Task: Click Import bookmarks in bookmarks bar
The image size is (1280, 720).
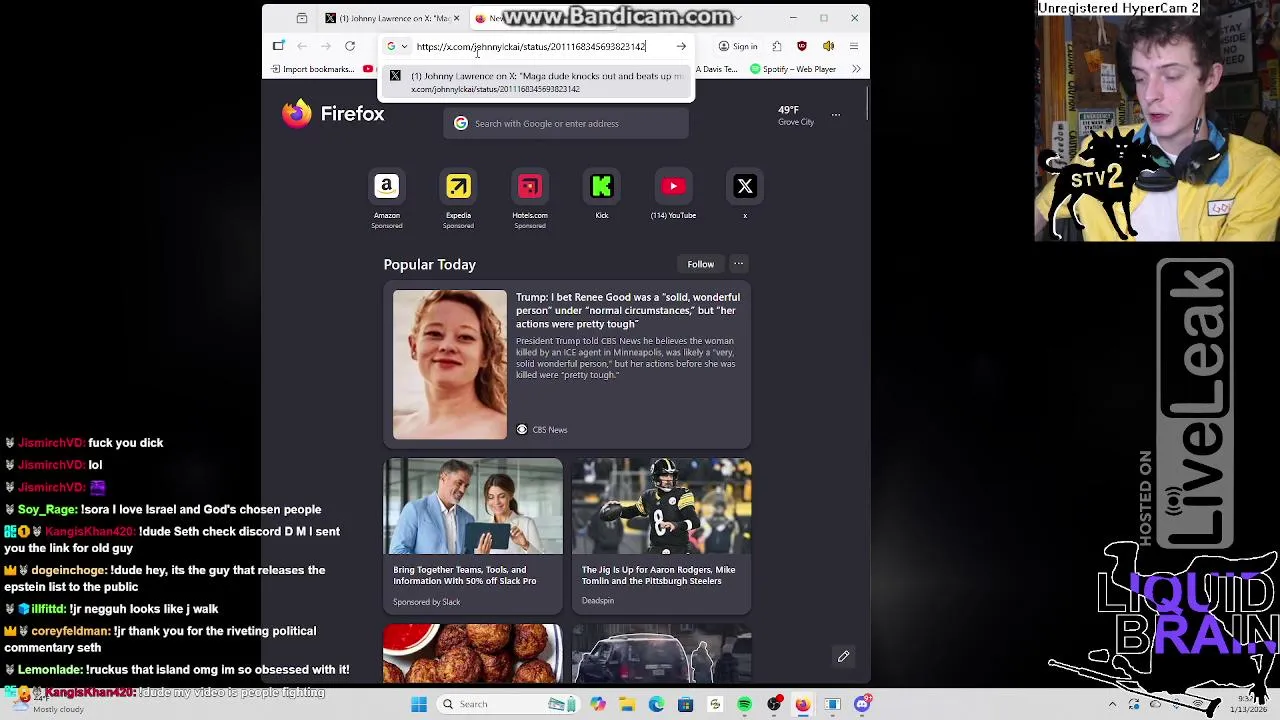Action: (313, 69)
